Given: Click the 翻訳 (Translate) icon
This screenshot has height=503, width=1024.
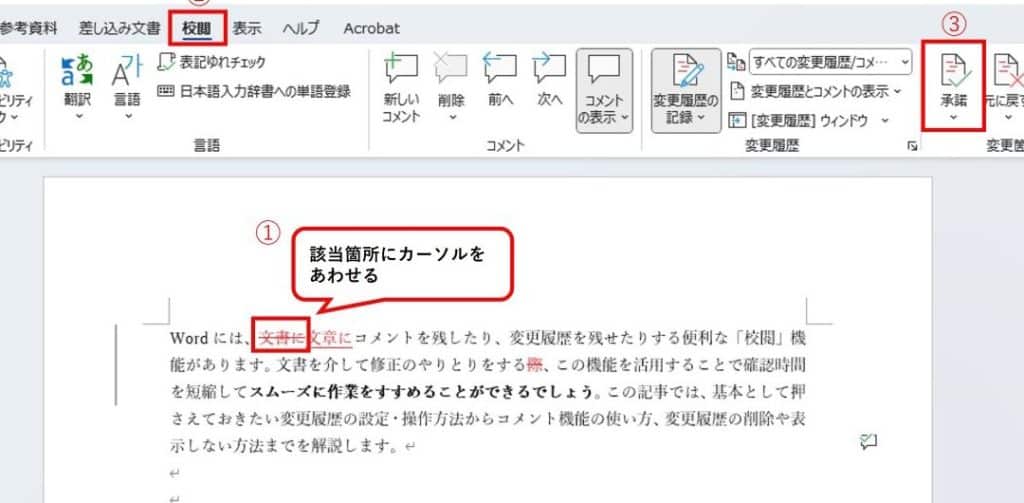Looking at the screenshot, I should tap(77, 72).
